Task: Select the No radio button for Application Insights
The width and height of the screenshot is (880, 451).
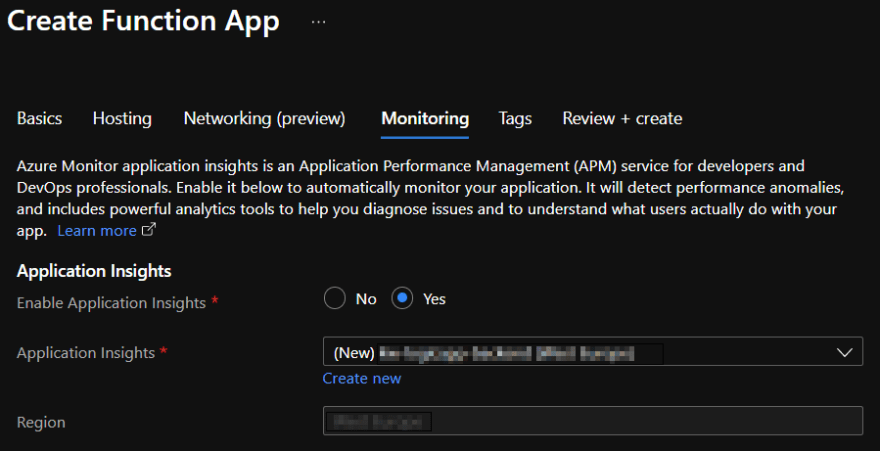Action: 334,298
